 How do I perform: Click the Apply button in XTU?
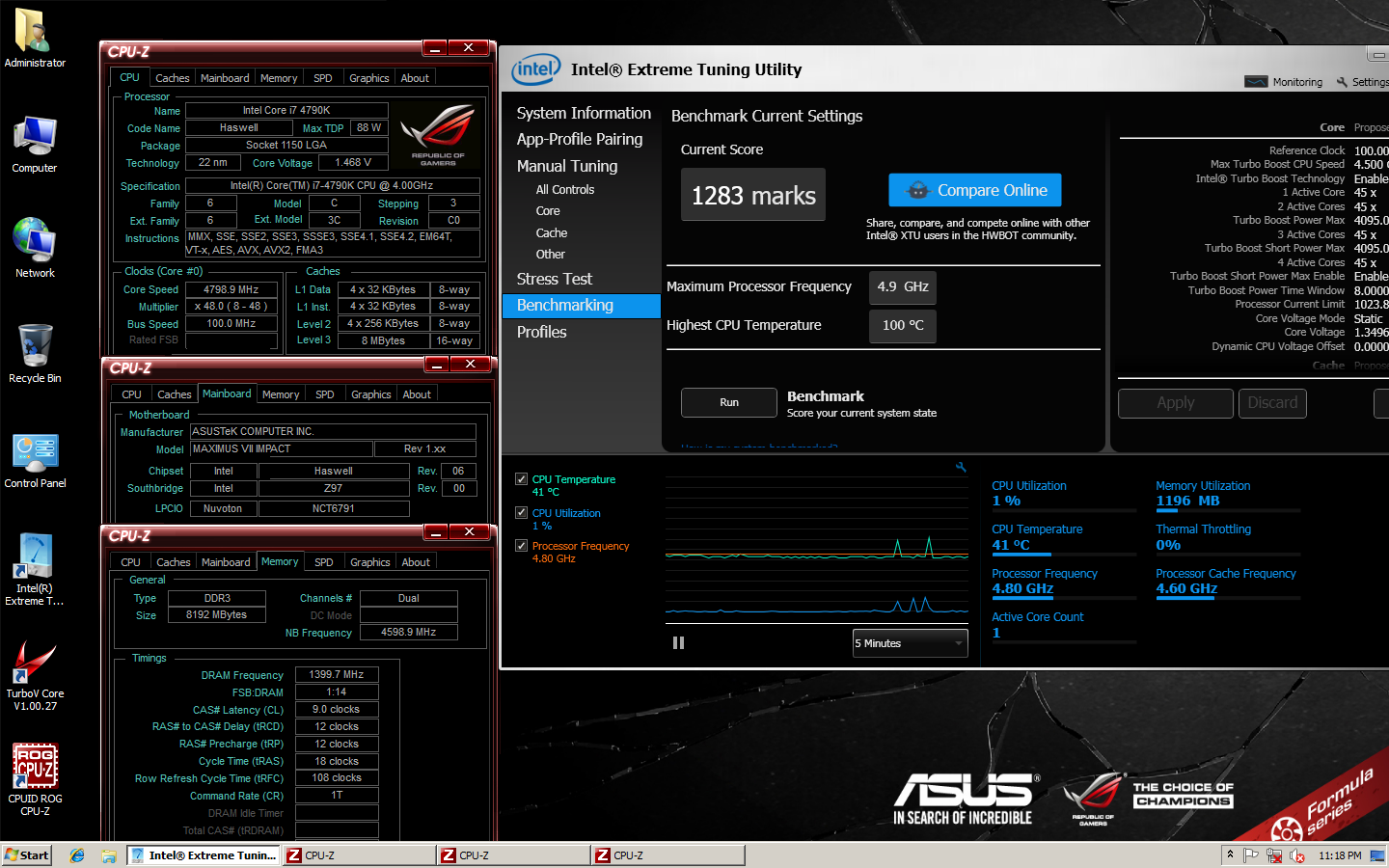click(1176, 403)
